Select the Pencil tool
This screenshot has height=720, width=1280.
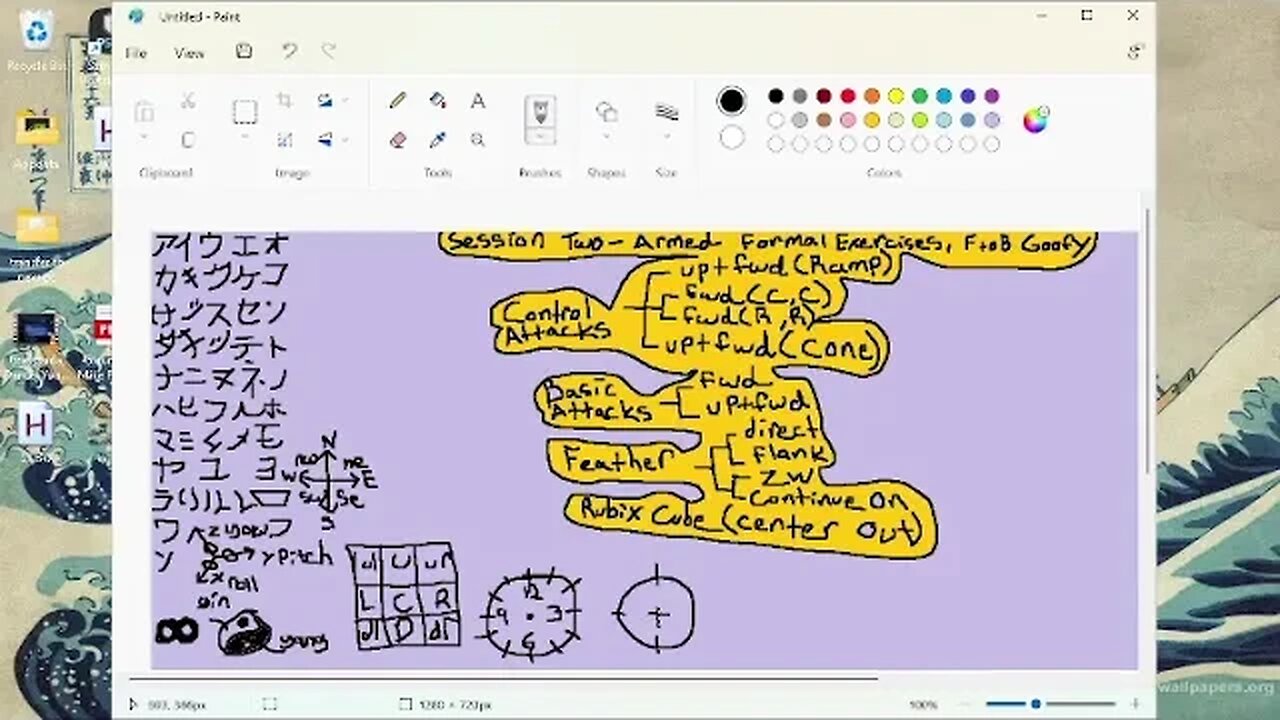[398, 100]
